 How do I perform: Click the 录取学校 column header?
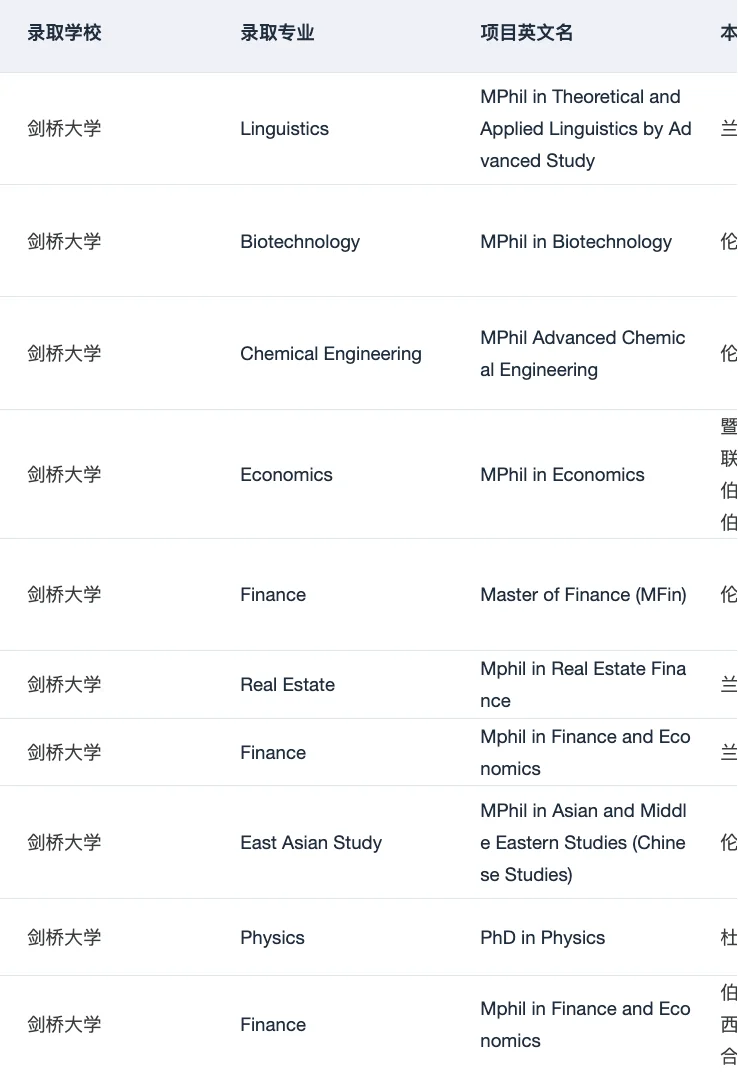click(64, 33)
